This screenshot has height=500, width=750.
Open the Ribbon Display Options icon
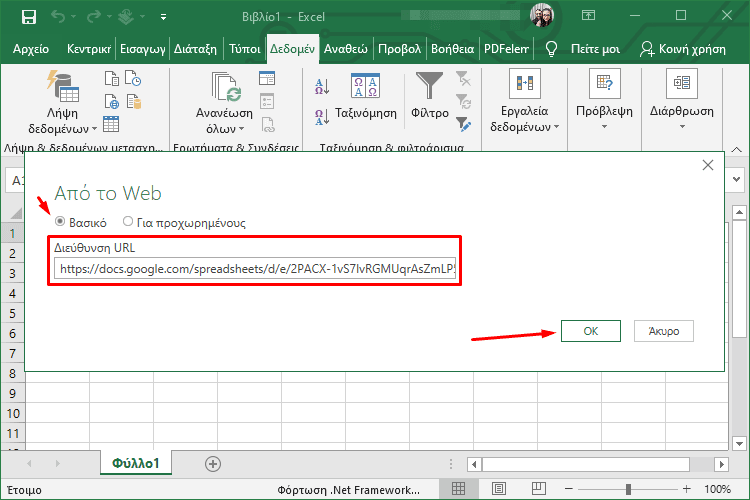coord(588,16)
